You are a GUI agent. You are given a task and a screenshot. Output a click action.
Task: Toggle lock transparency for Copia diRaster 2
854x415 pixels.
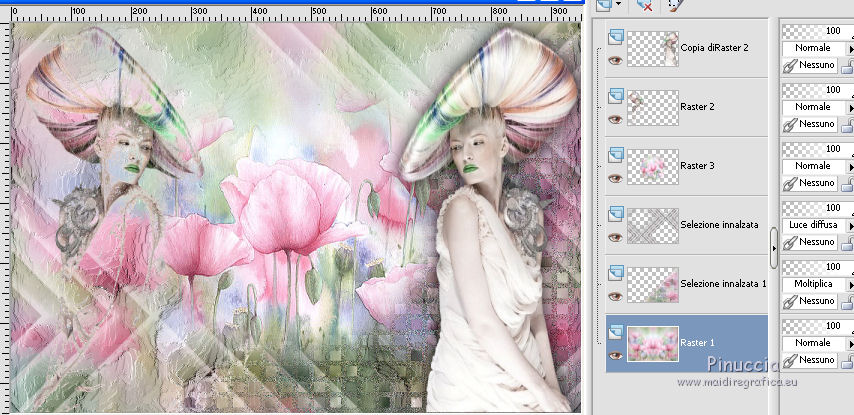tap(847, 66)
